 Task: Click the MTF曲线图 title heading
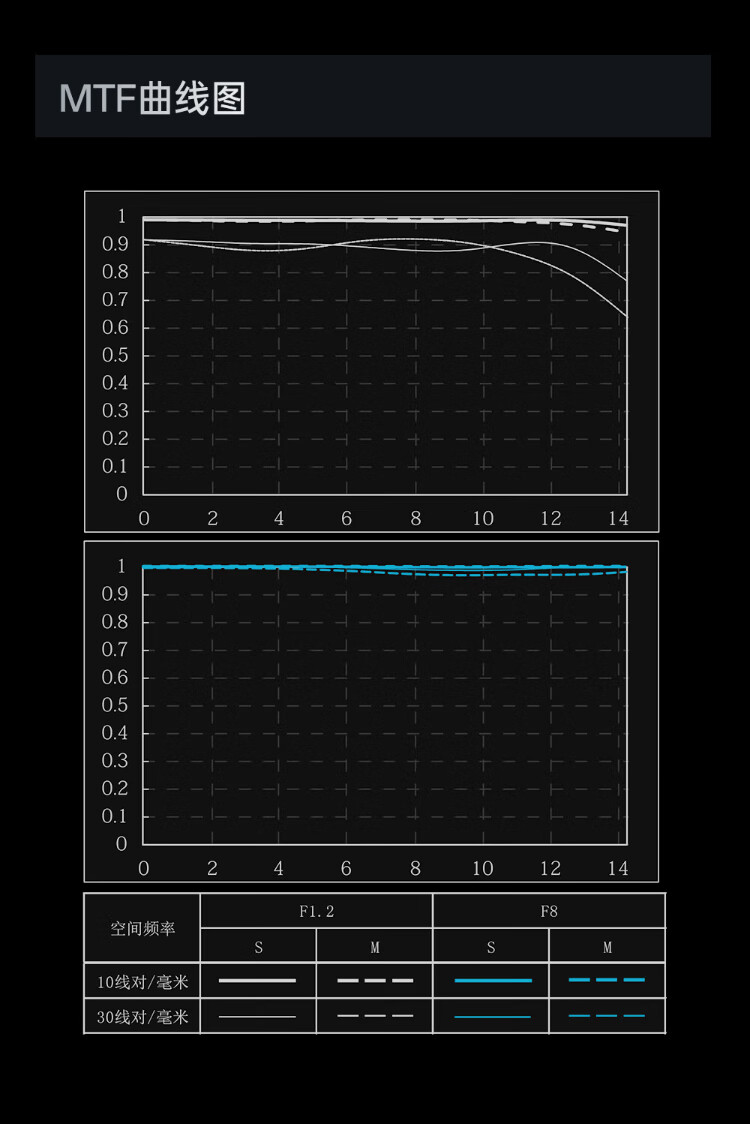pos(152,98)
